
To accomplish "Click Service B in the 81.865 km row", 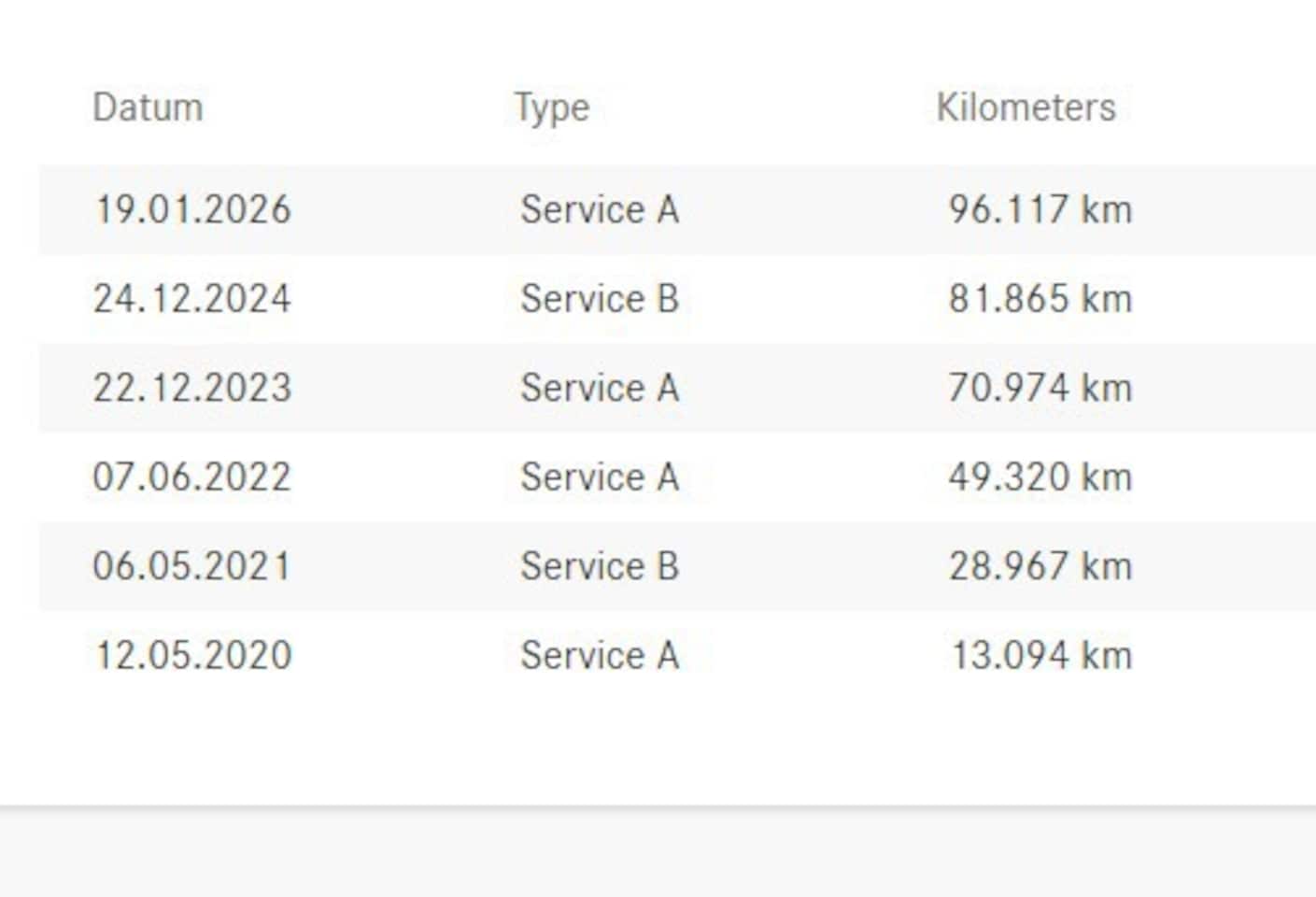I will click(x=600, y=299).
